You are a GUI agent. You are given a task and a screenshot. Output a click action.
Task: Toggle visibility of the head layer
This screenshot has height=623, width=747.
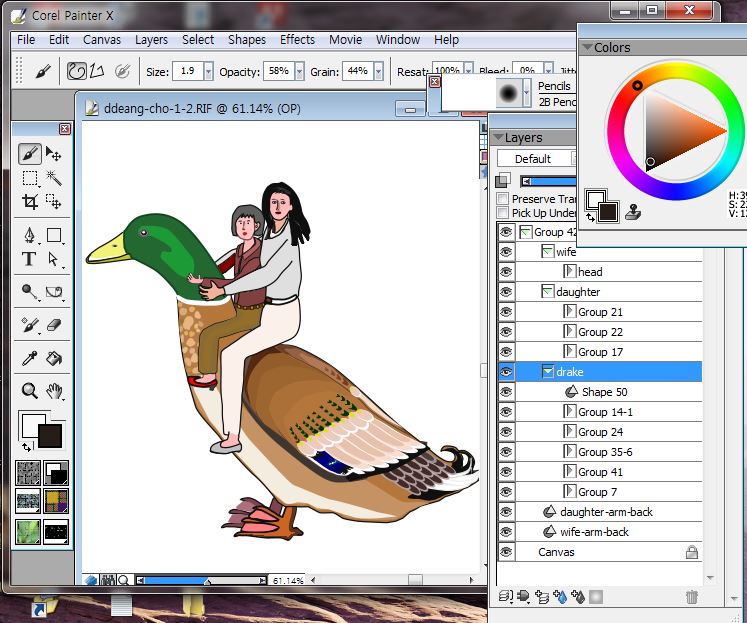point(506,272)
